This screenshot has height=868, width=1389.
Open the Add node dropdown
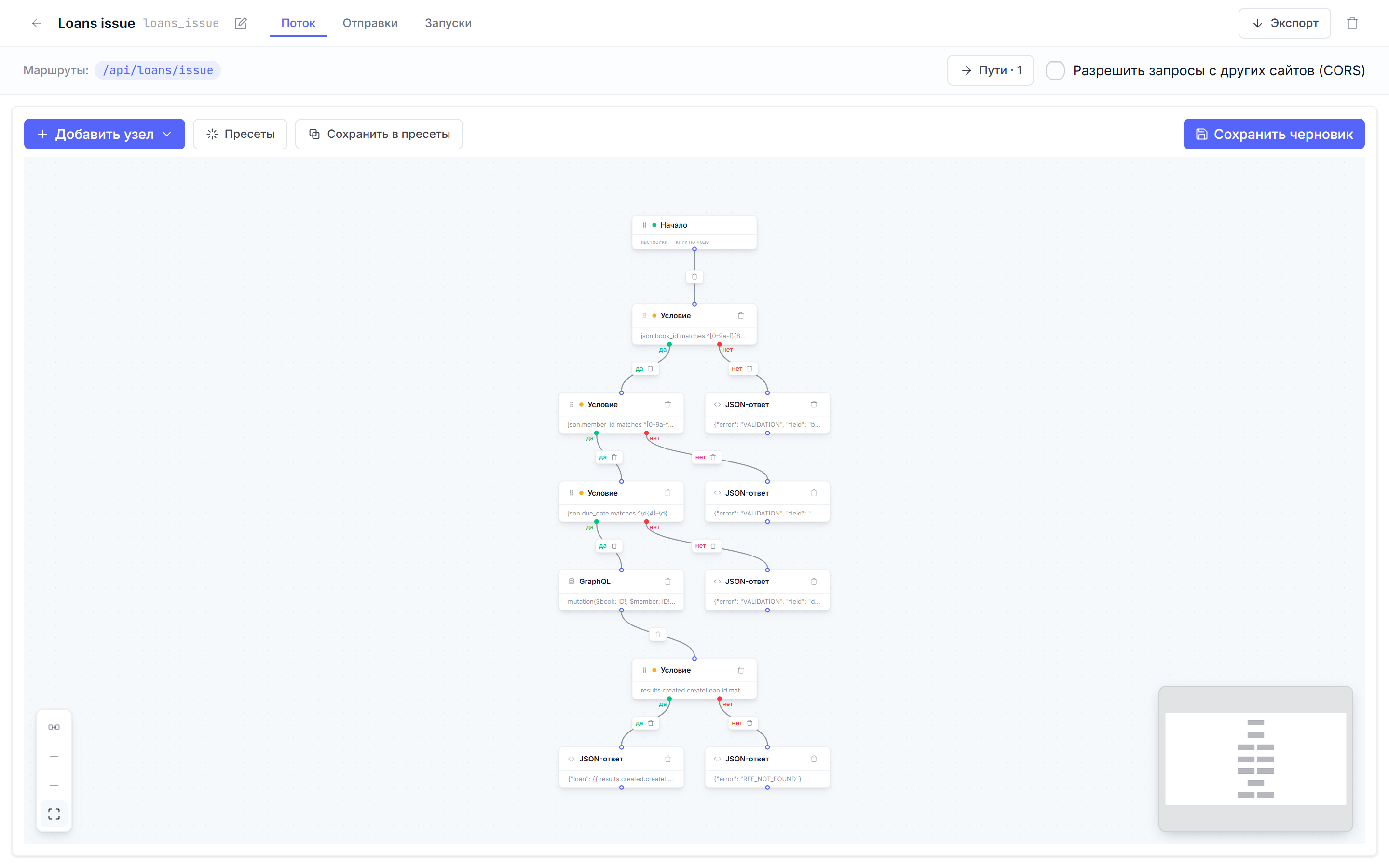coord(105,134)
